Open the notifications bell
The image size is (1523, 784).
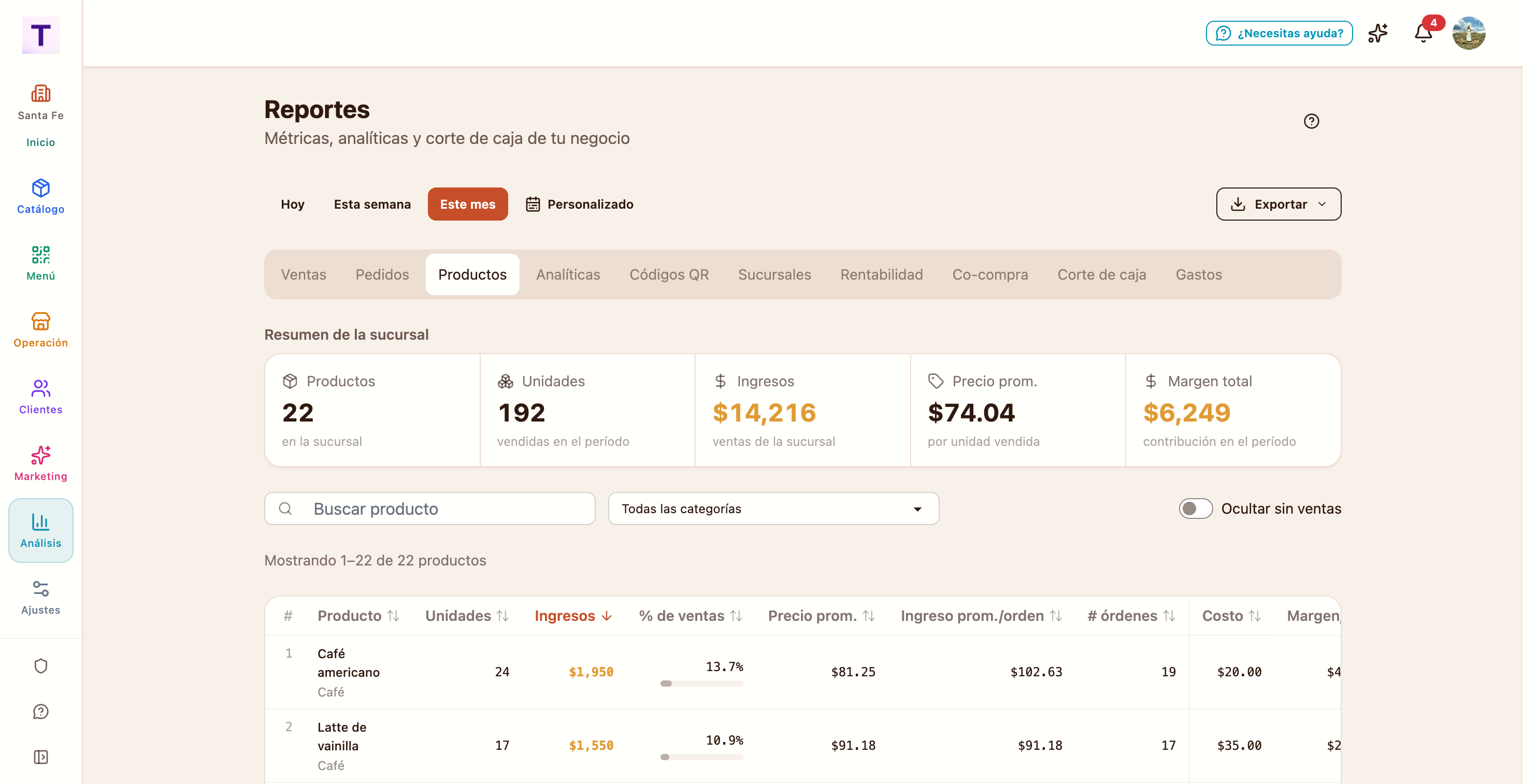[1424, 33]
